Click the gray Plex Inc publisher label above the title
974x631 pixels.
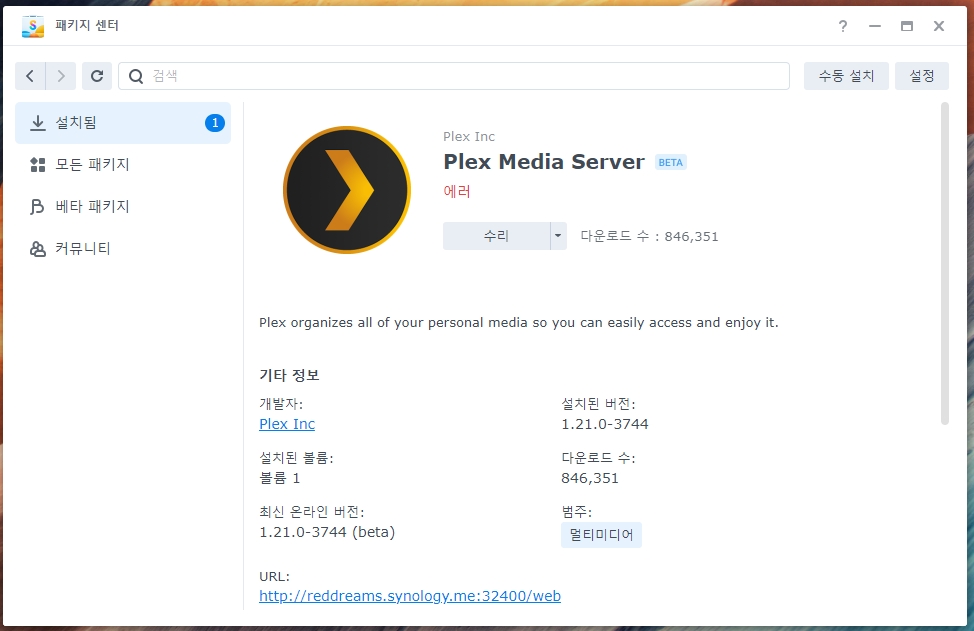tap(469, 137)
